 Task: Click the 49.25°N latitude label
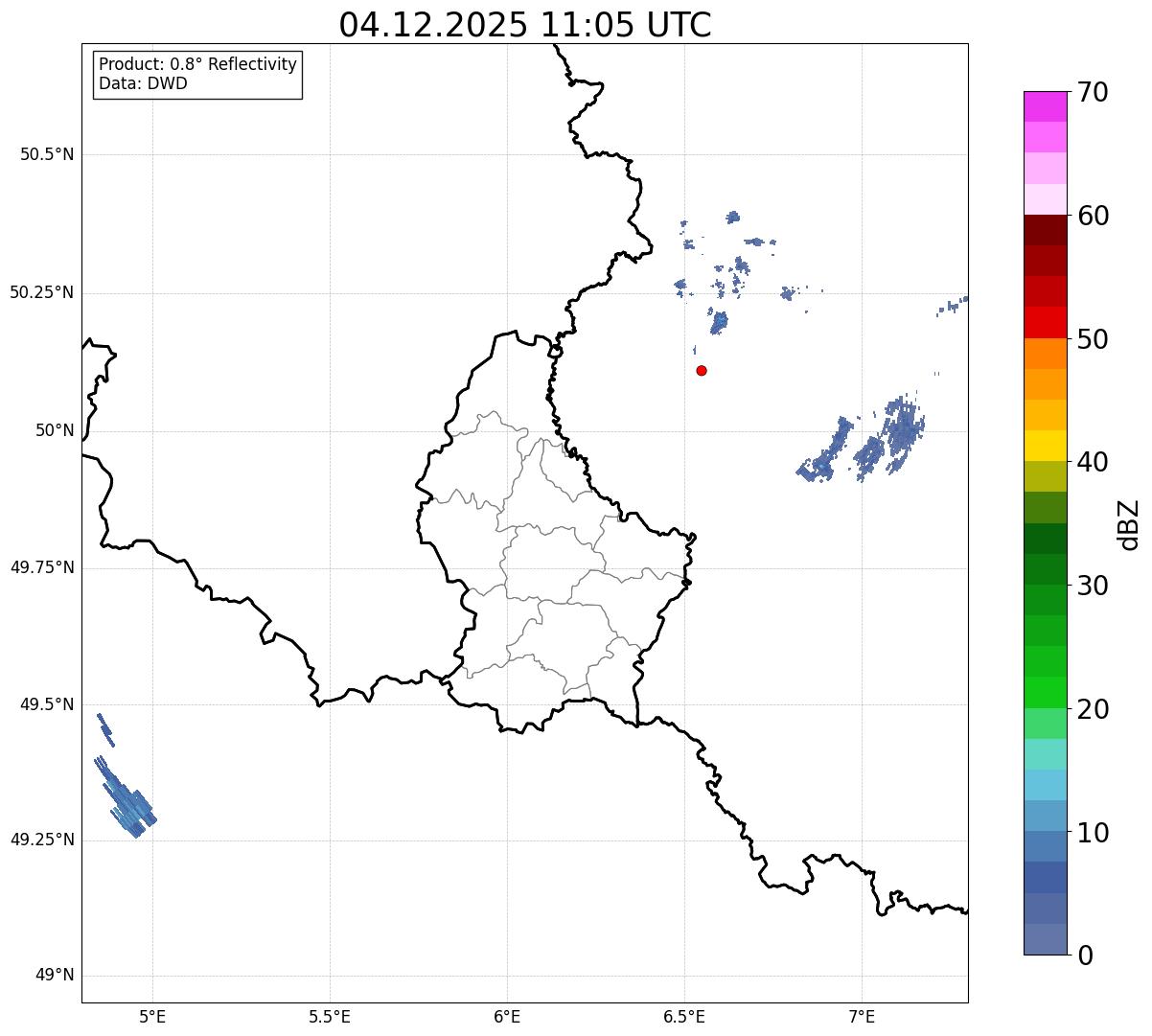(42, 840)
